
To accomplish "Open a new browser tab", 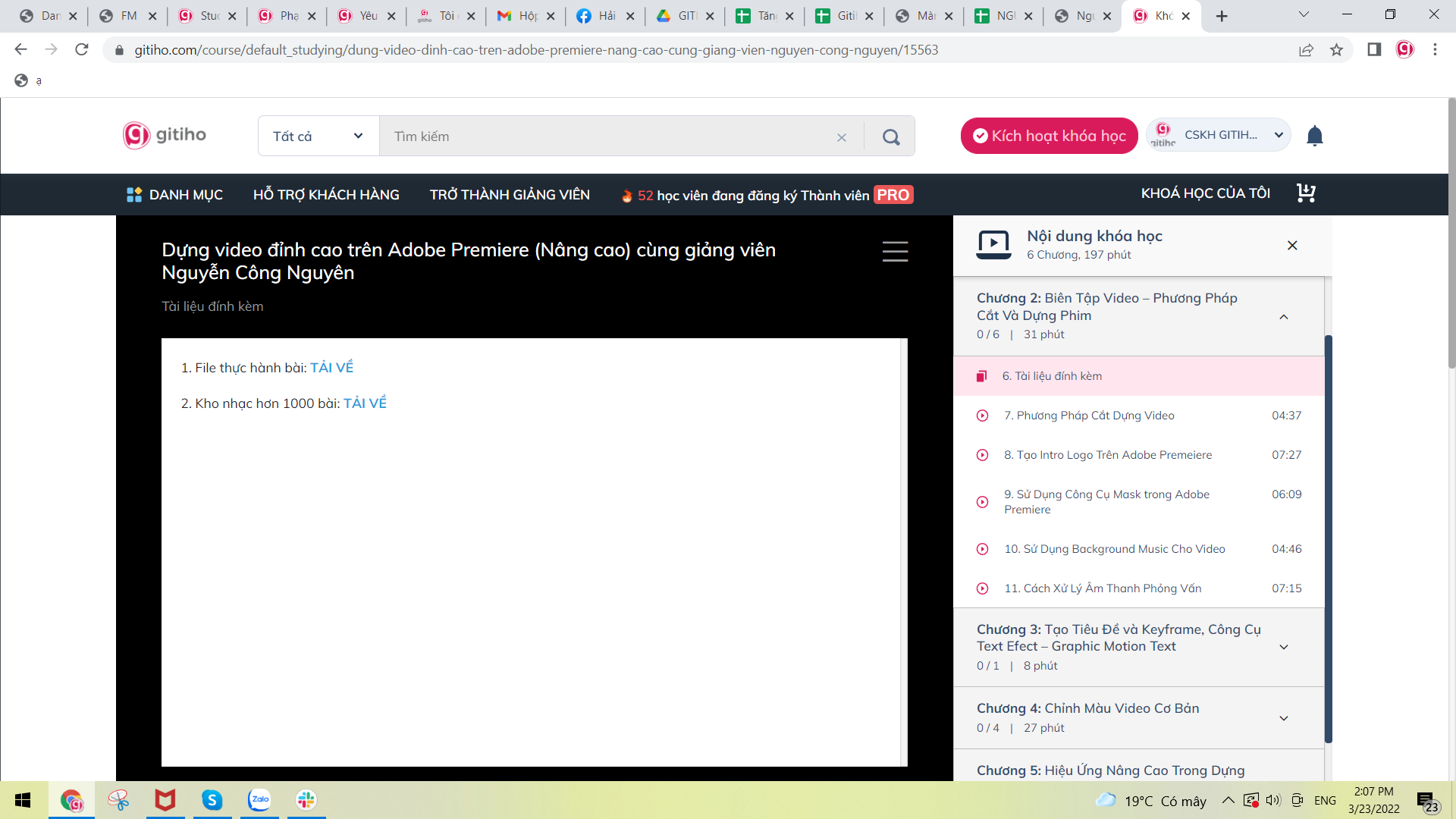I will pyautogui.click(x=1222, y=16).
